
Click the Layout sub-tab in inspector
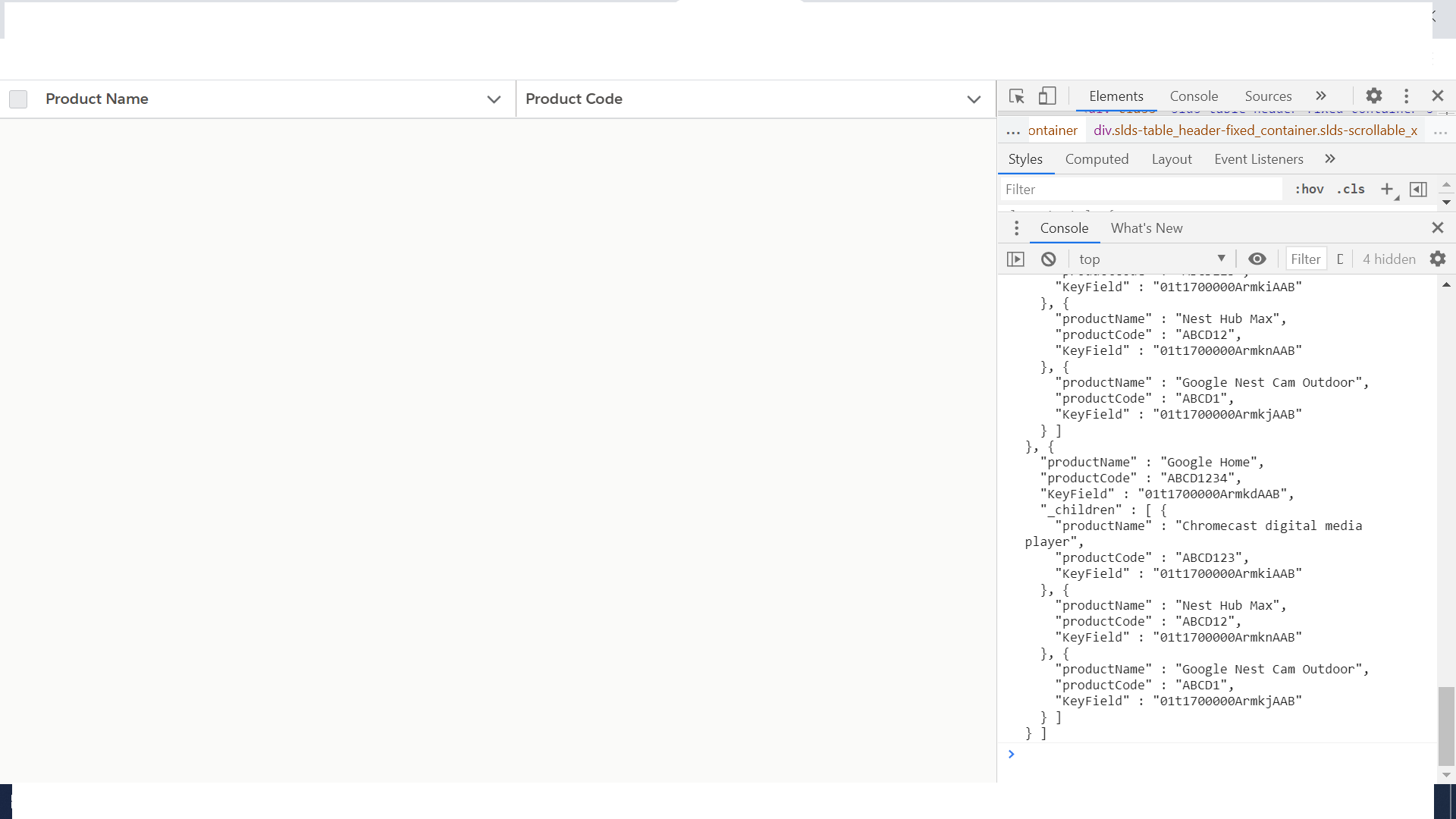[1171, 159]
